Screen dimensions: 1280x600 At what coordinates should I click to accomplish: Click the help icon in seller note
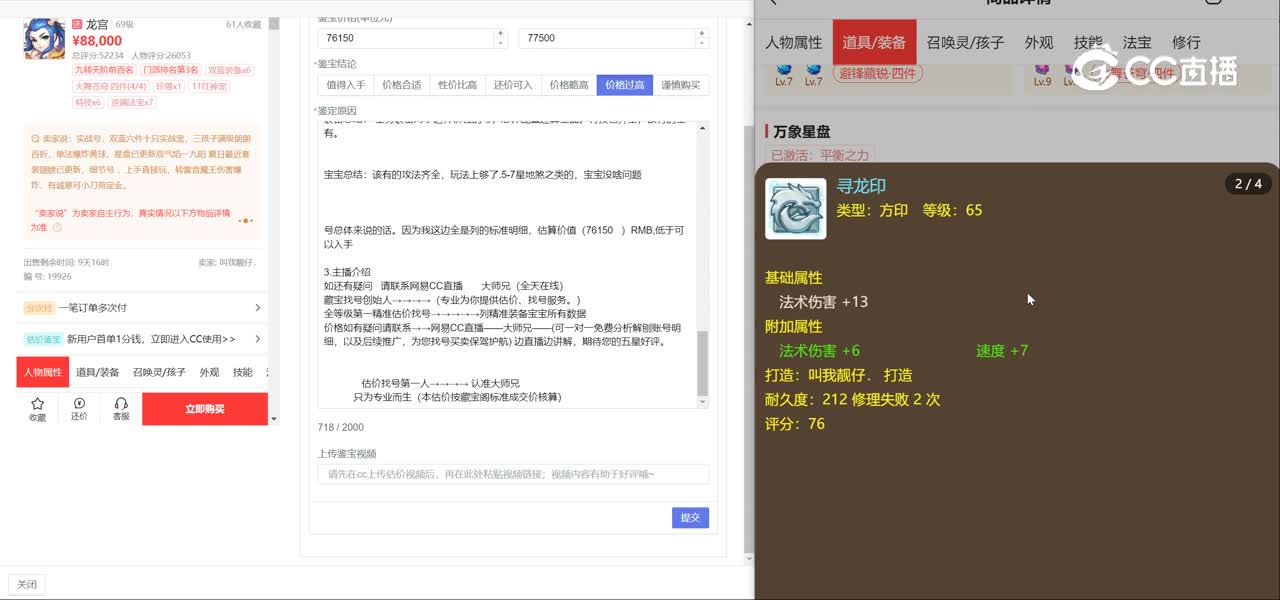click(57, 228)
